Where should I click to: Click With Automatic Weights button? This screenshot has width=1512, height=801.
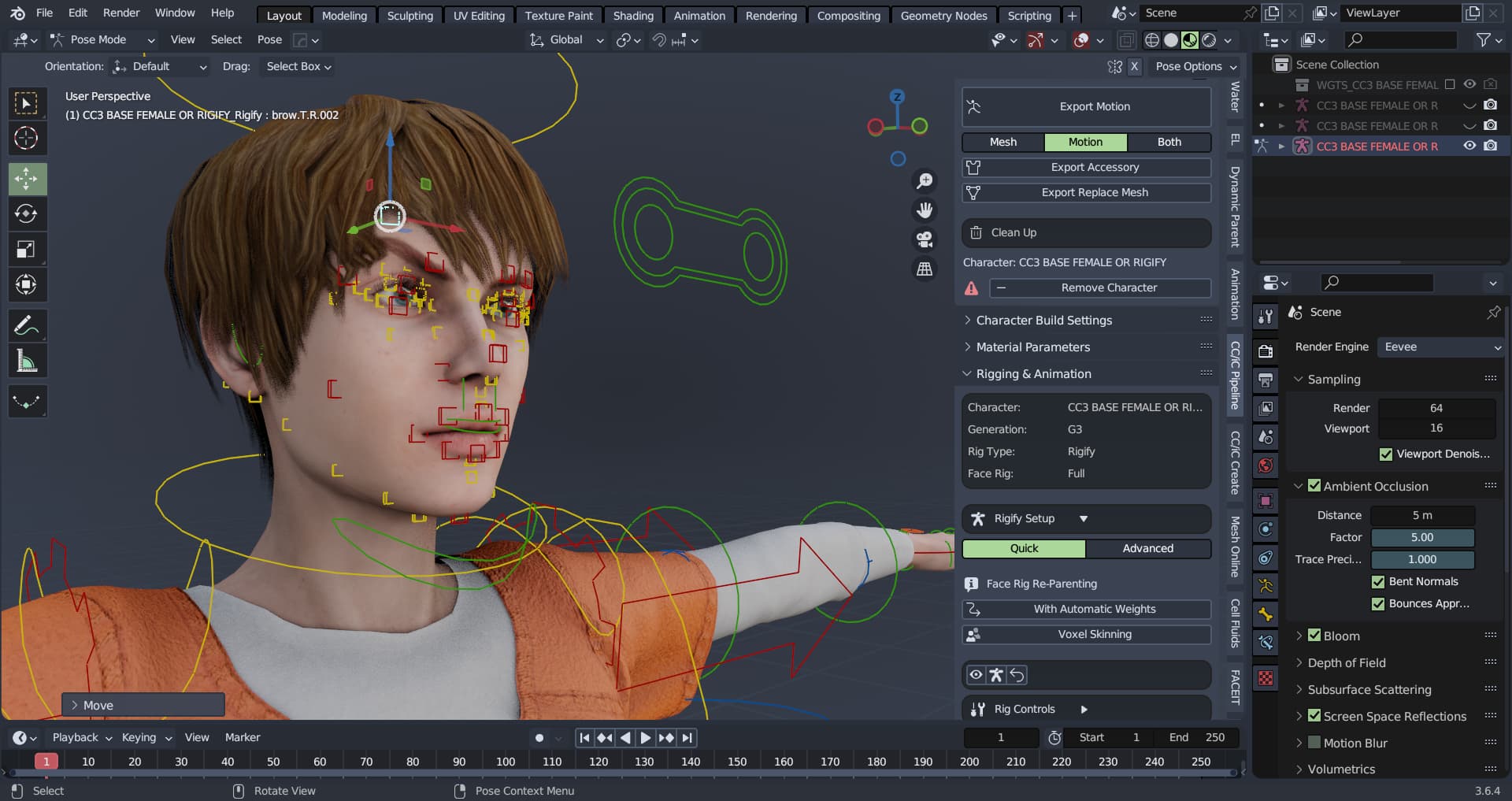pyautogui.click(x=1086, y=609)
